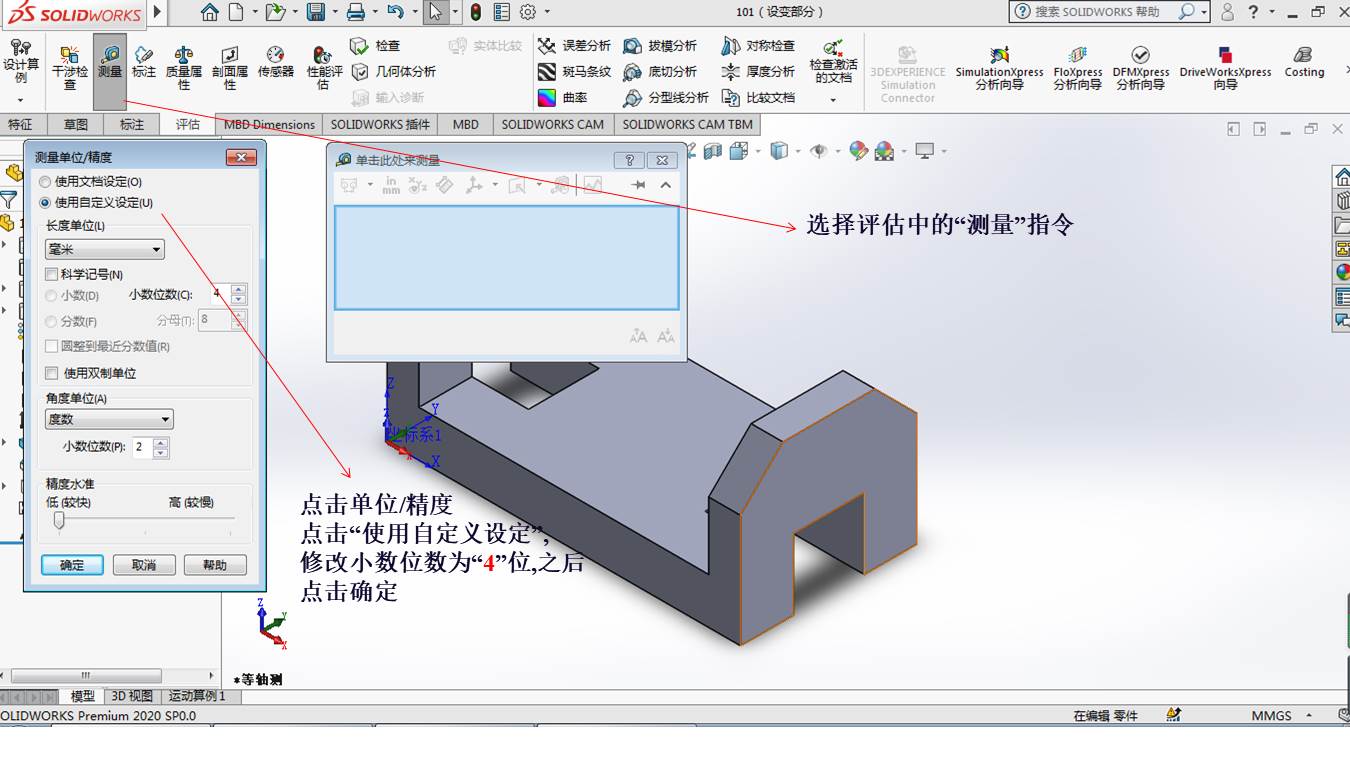Open 干涉检查 interference detection
Viewport: 1350px width, 759px height.
(70, 66)
